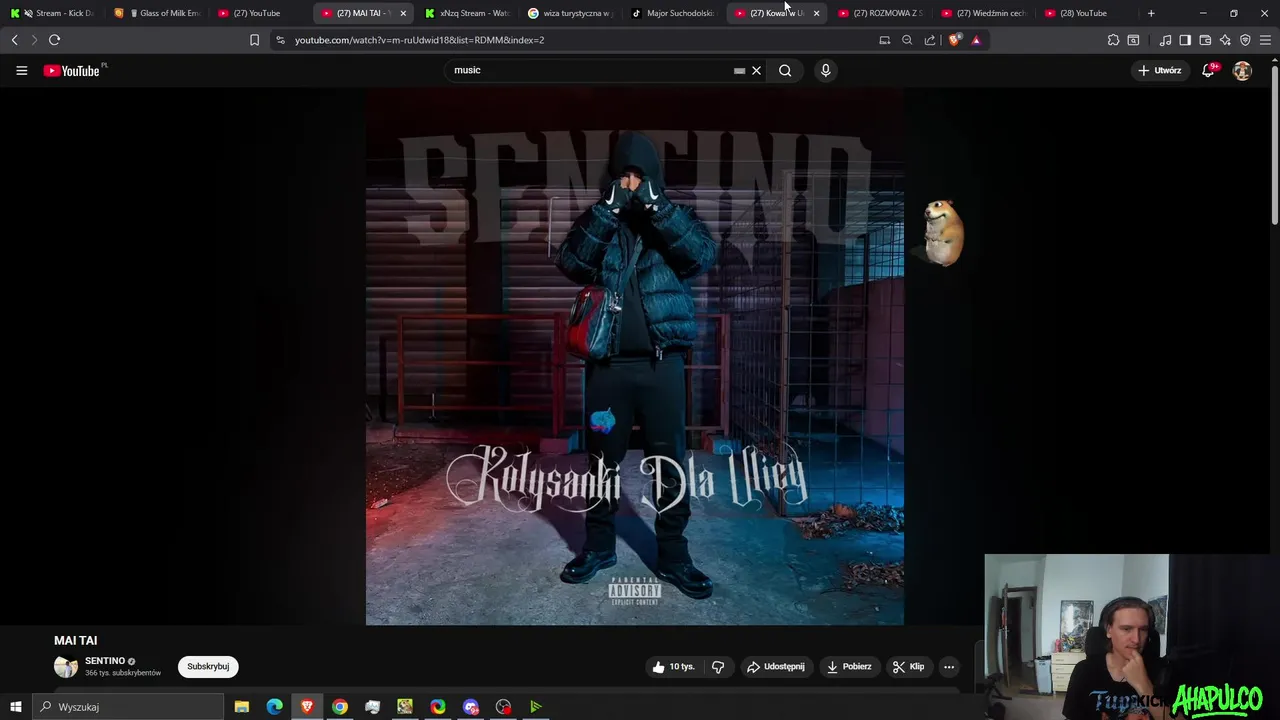The height and width of the screenshot is (720, 1280).
Task: Bookmark this page with the bookmark icon
Action: tap(254, 40)
